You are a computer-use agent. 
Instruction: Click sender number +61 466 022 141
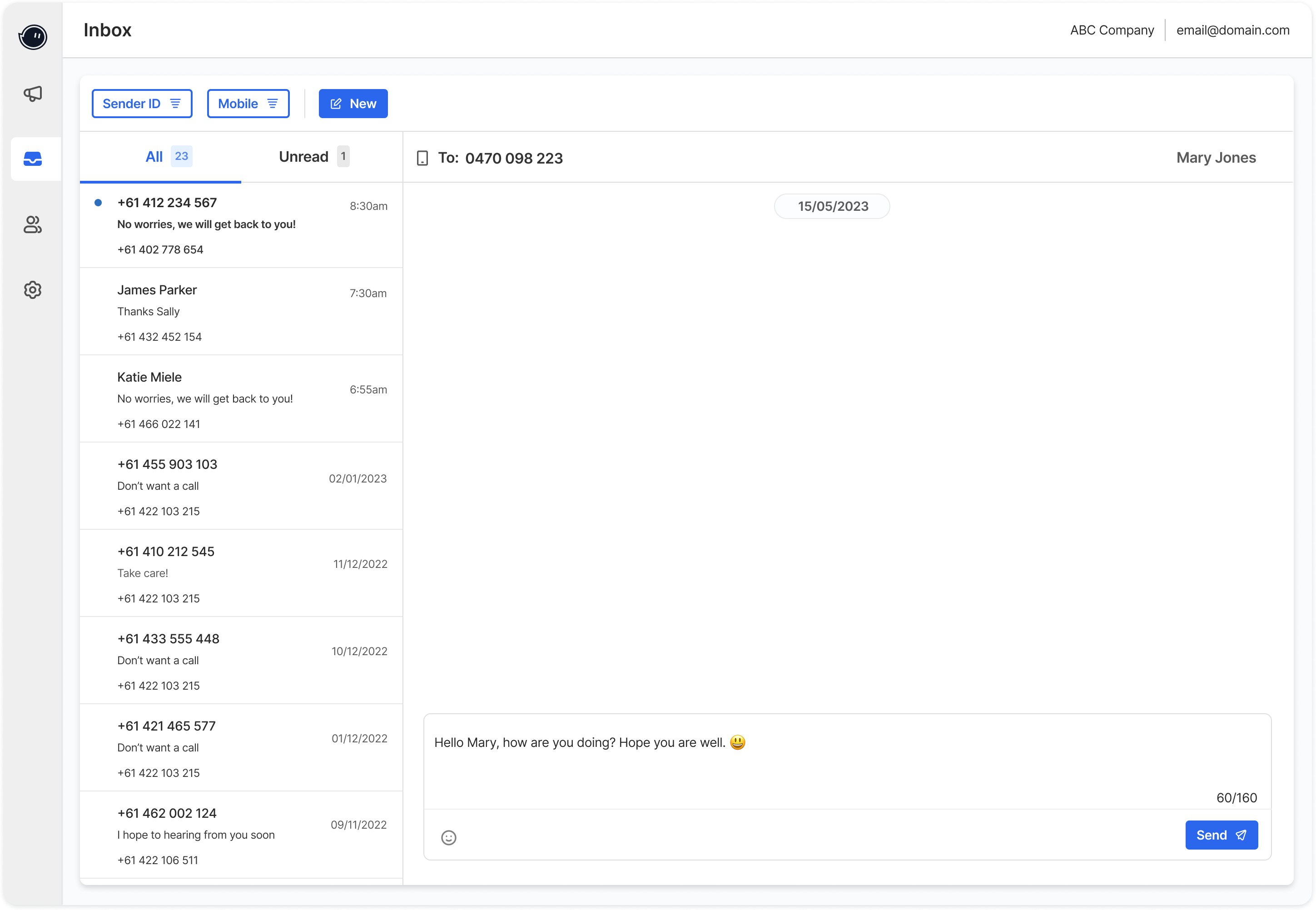coord(159,423)
